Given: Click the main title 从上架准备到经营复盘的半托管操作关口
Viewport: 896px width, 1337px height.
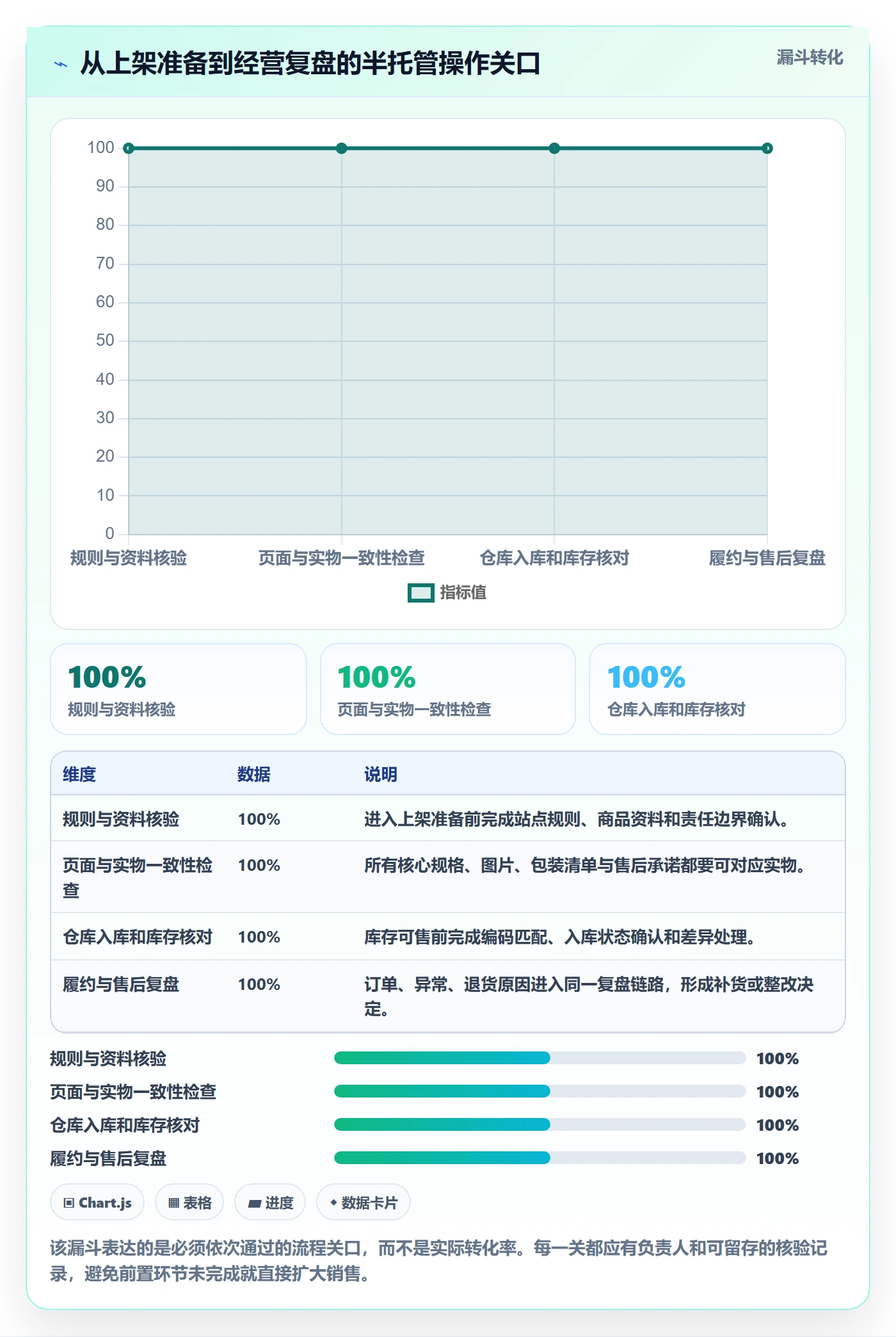Looking at the screenshot, I should [x=310, y=64].
